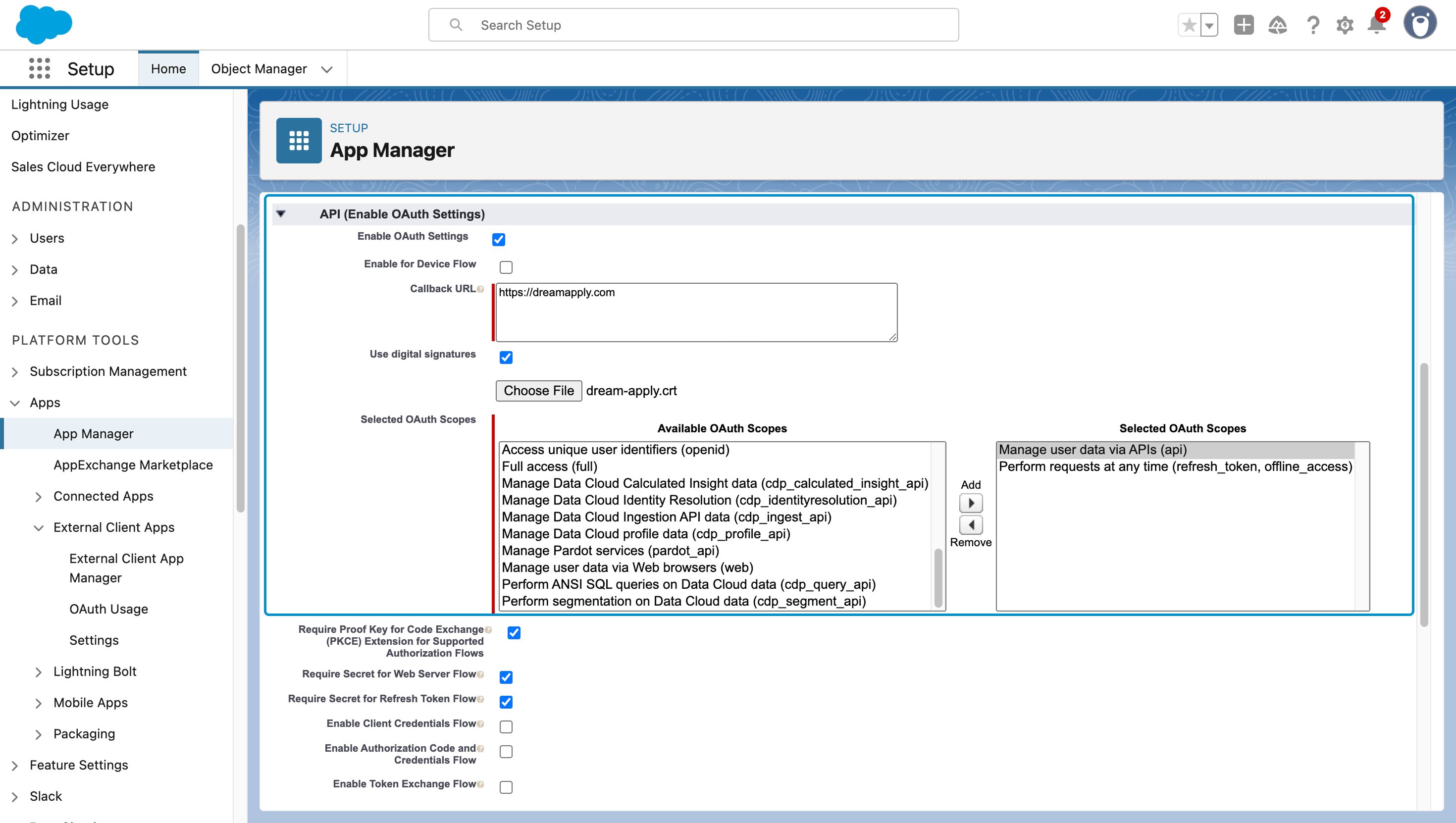This screenshot has height=823, width=1456.
Task: Toggle Require Secret for Refresh Token Flow checkbox
Action: 506,702
